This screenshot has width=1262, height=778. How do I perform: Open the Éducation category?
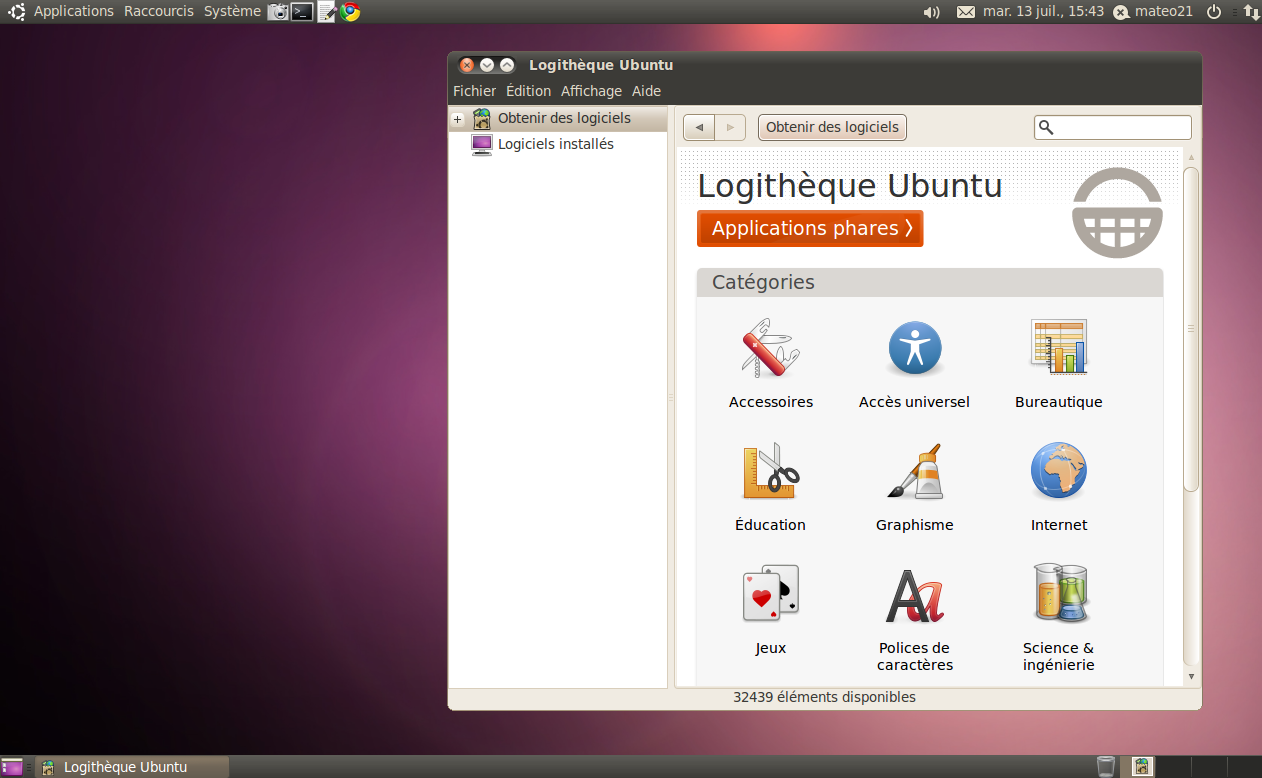770,472
